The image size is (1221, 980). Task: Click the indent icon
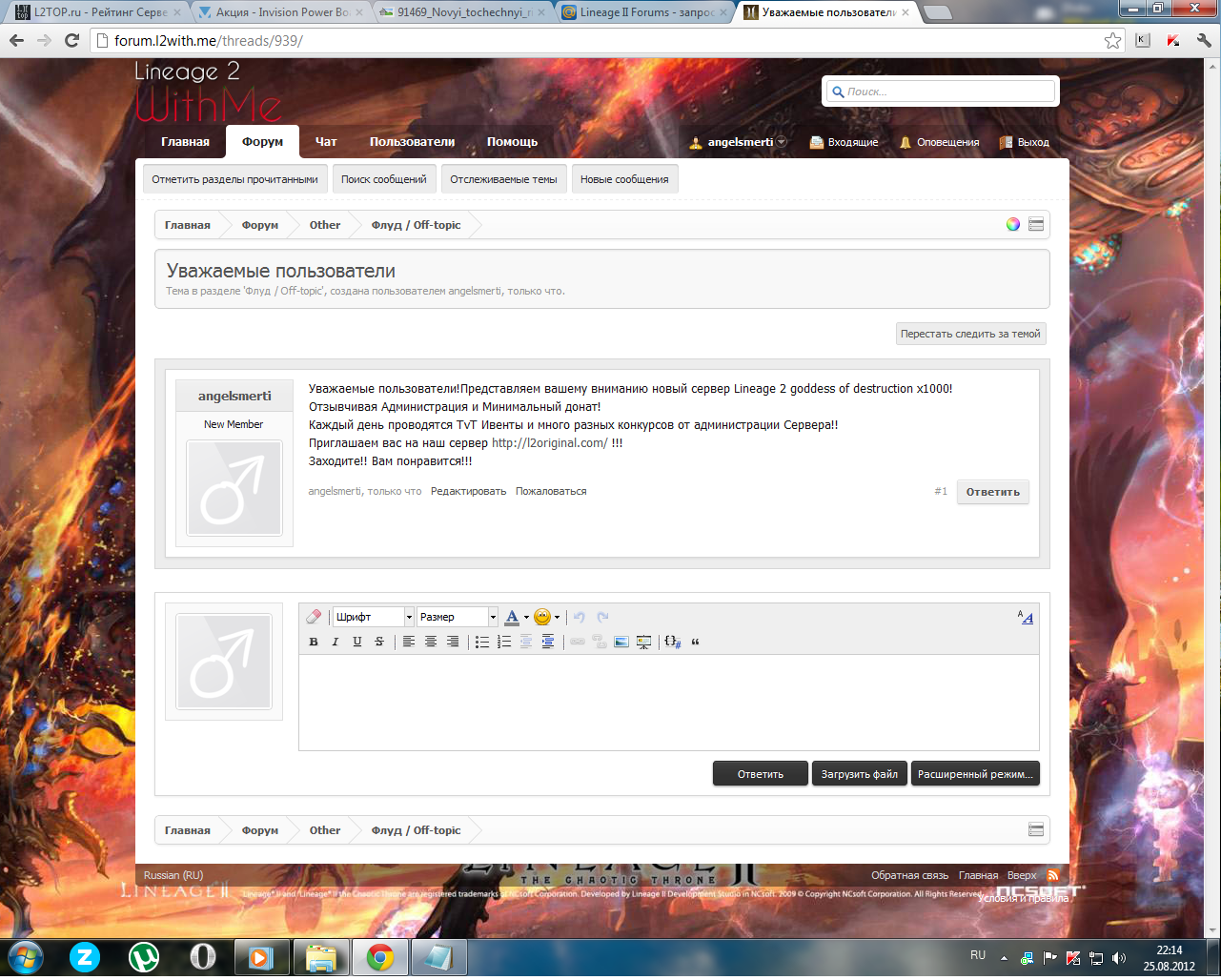point(548,642)
